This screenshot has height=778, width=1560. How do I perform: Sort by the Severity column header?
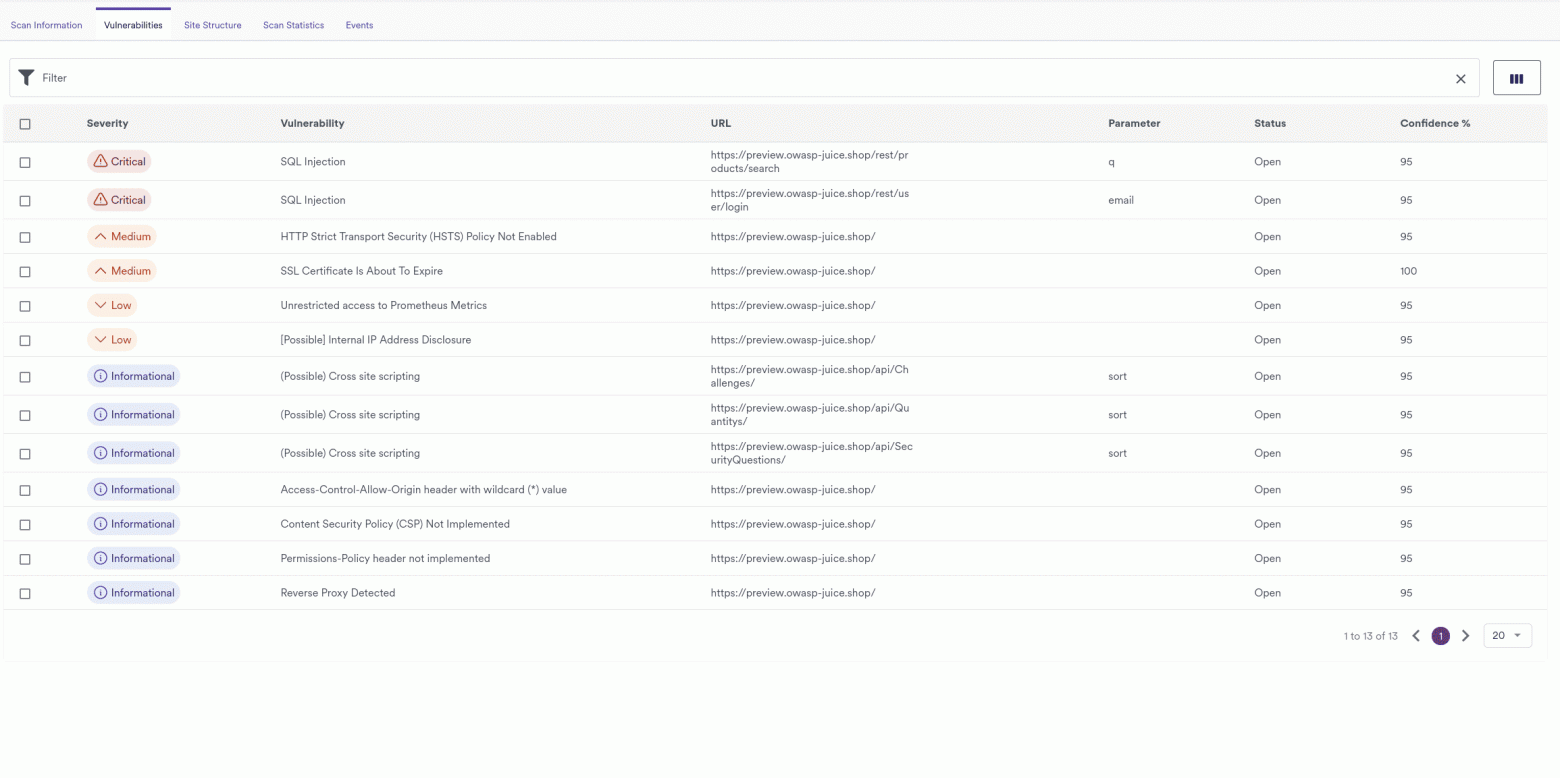(x=107, y=124)
